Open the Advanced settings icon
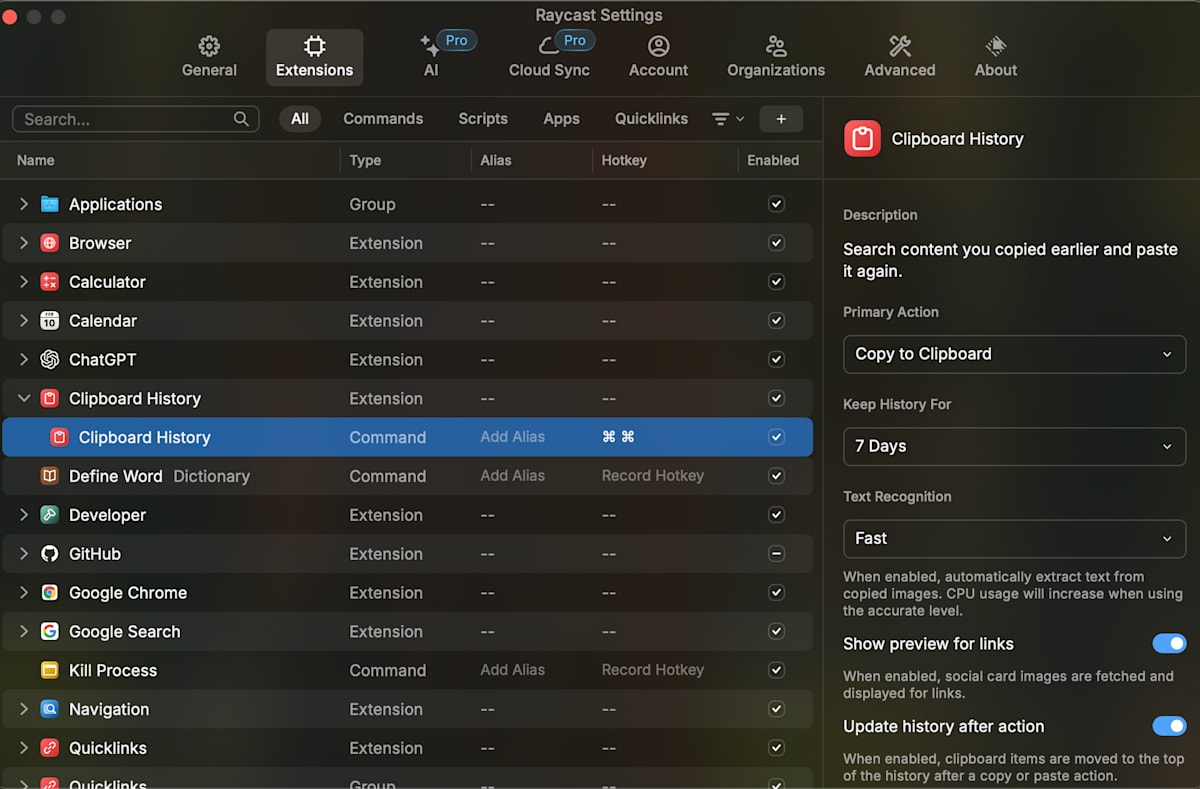This screenshot has width=1200, height=789. coord(898,46)
